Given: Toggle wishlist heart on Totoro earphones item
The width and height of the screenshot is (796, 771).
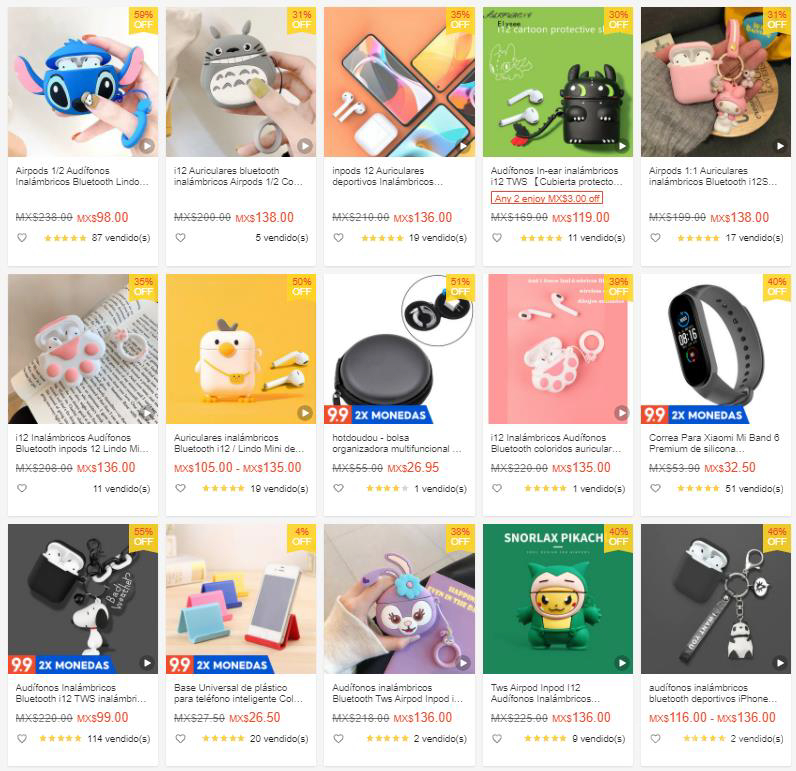Looking at the screenshot, I should 180,237.
